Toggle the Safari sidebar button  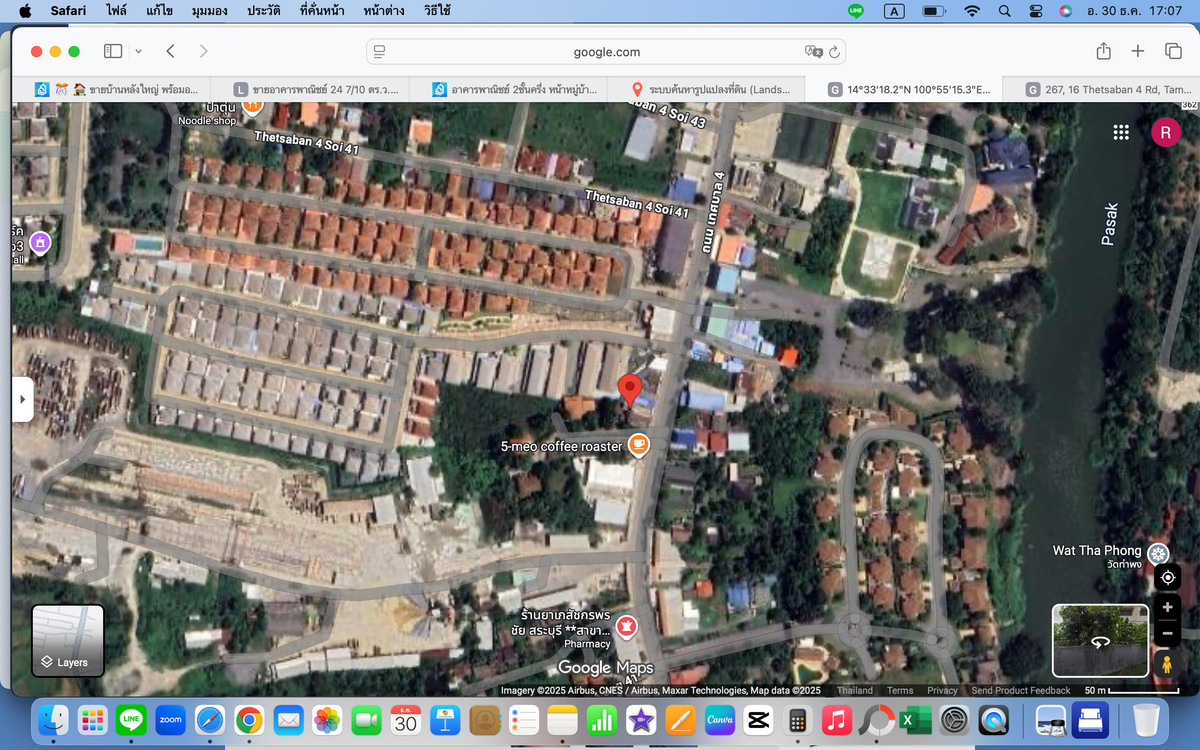[113, 51]
